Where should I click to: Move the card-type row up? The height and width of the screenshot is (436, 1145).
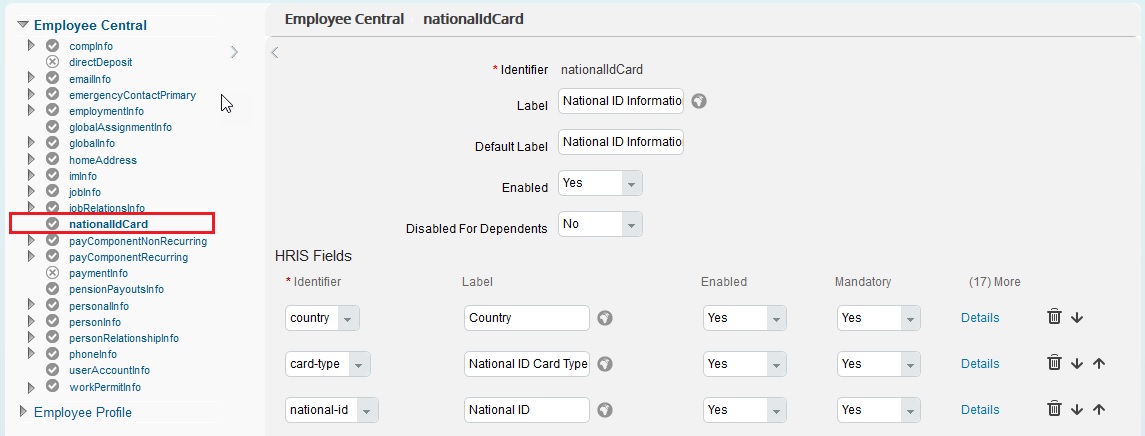[x=1099, y=364]
